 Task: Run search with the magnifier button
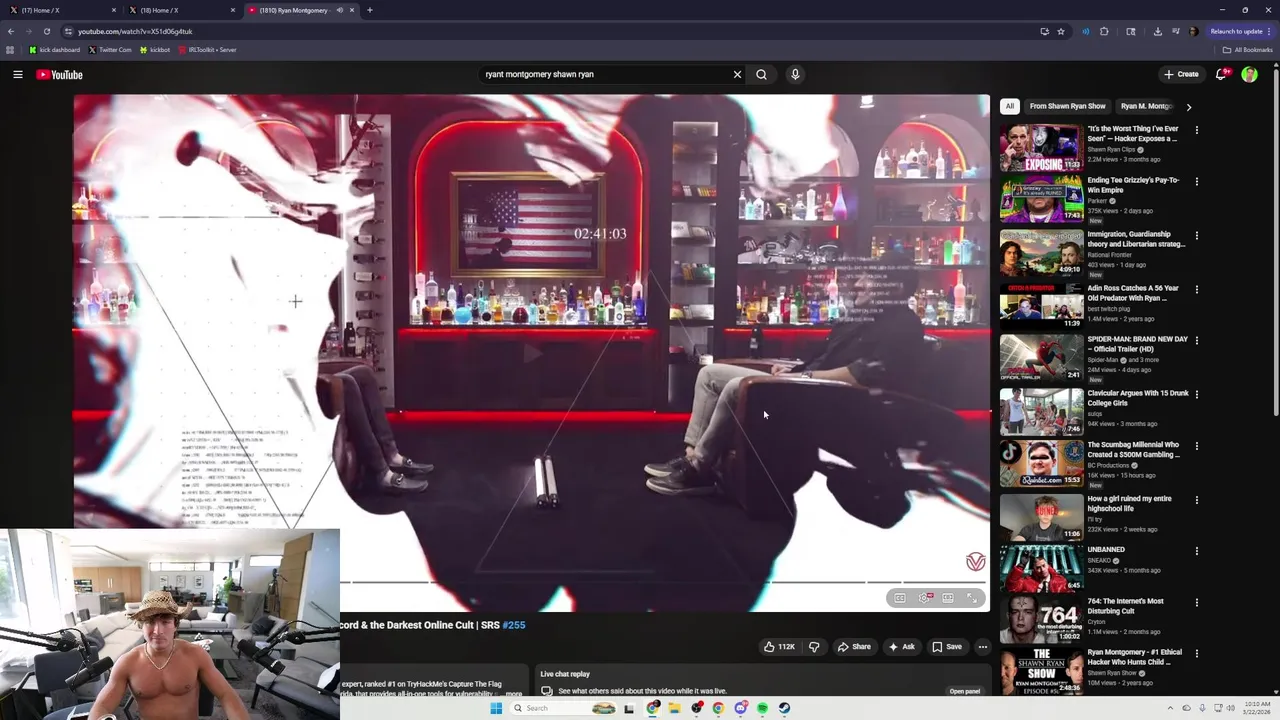[761, 74]
